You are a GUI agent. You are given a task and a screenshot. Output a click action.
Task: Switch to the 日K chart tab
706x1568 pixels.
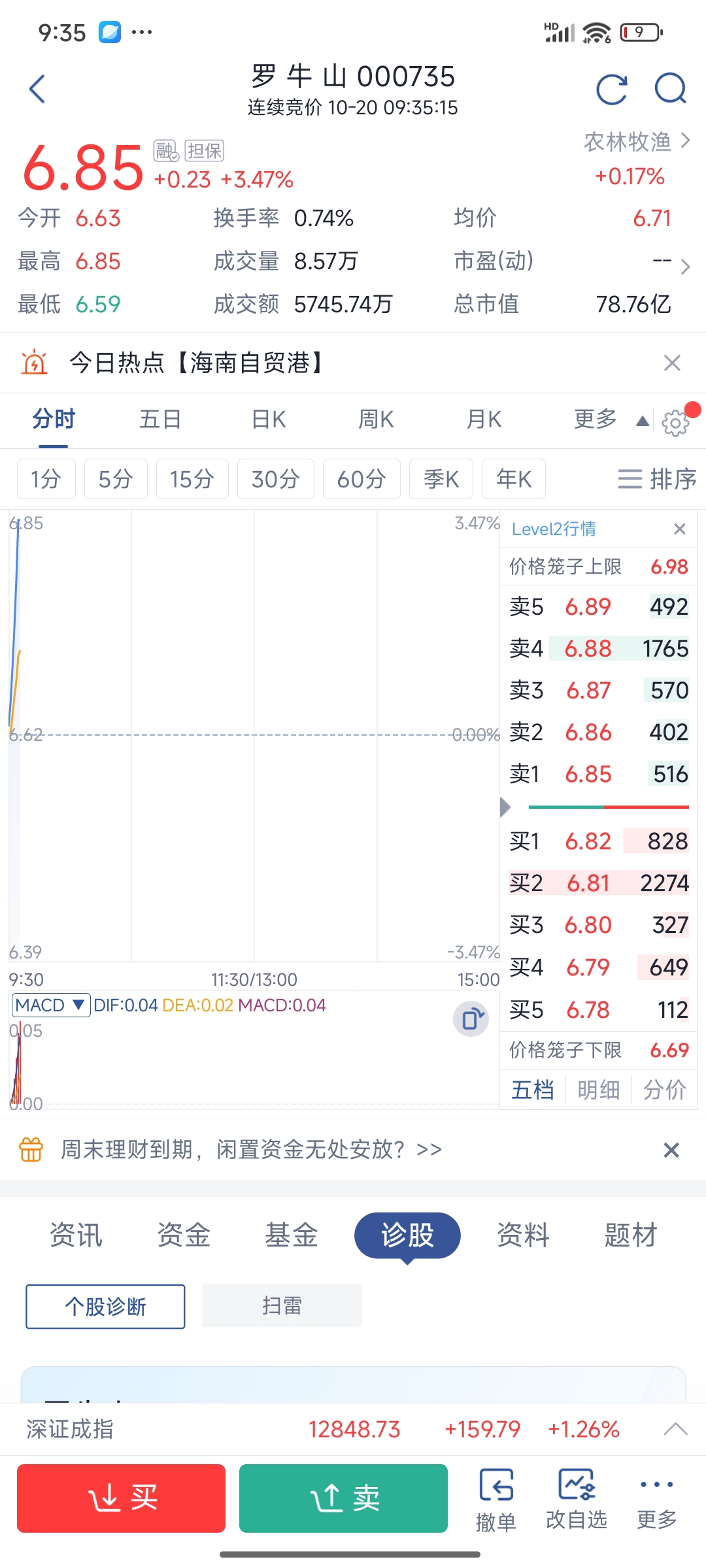[269, 419]
